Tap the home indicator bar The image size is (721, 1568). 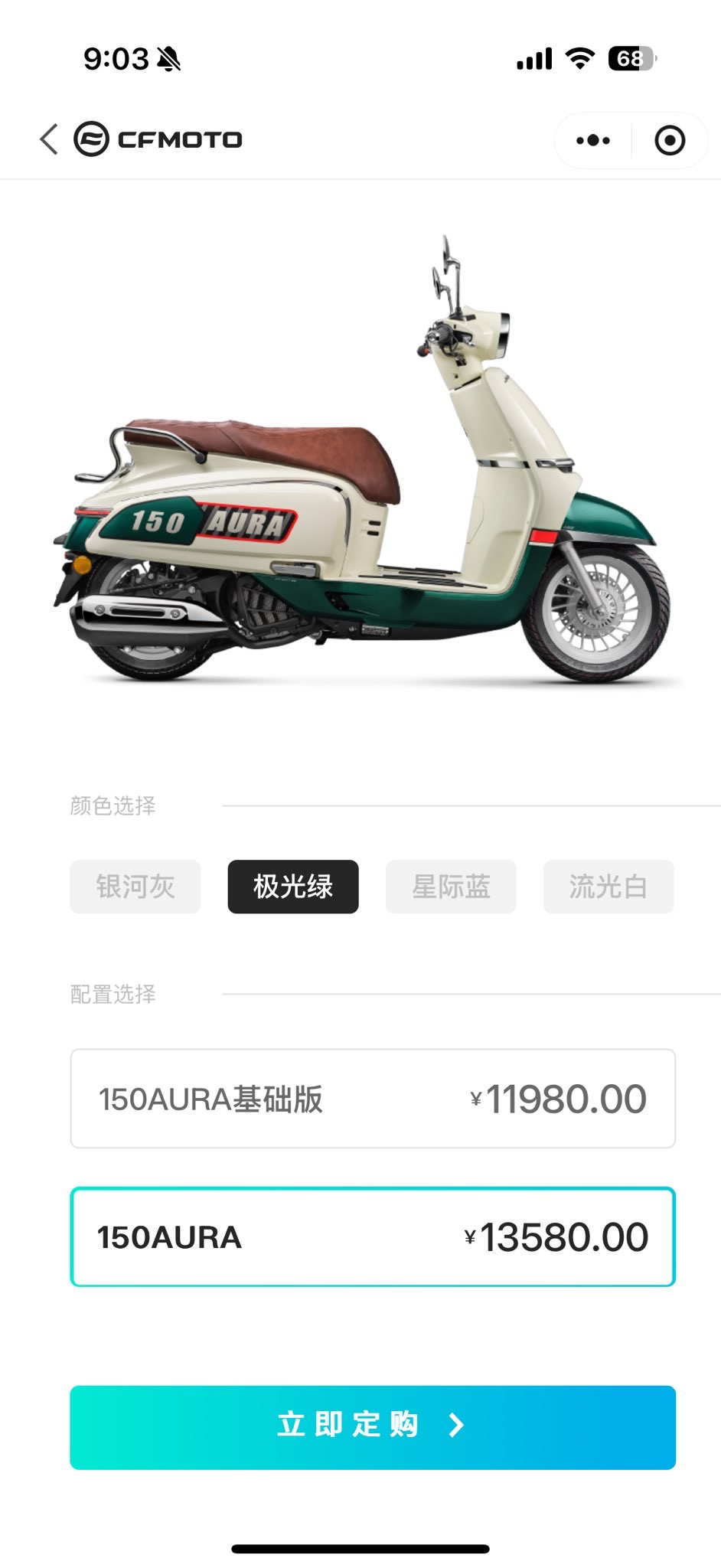[x=360, y=1549]
